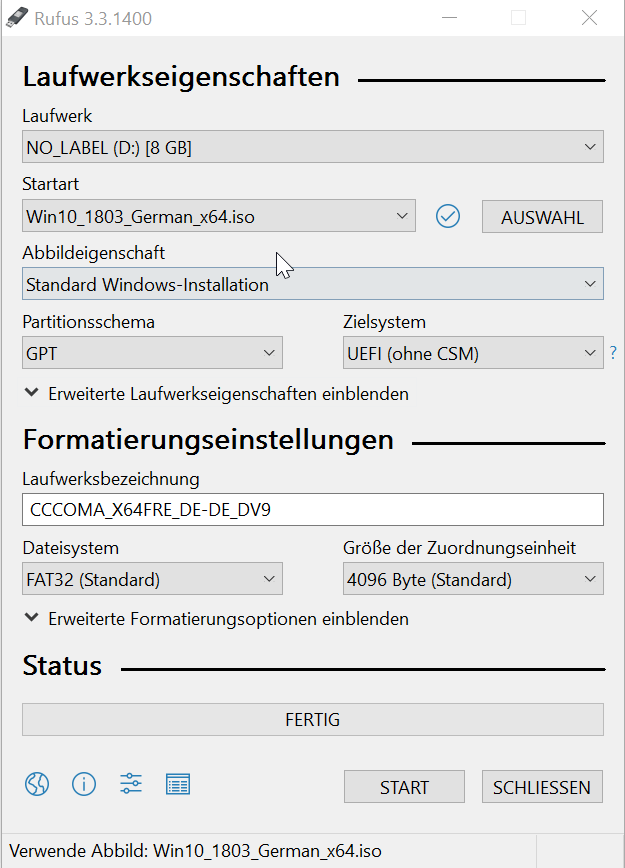Open the language globe icon
625x868 pixels.
37,784
